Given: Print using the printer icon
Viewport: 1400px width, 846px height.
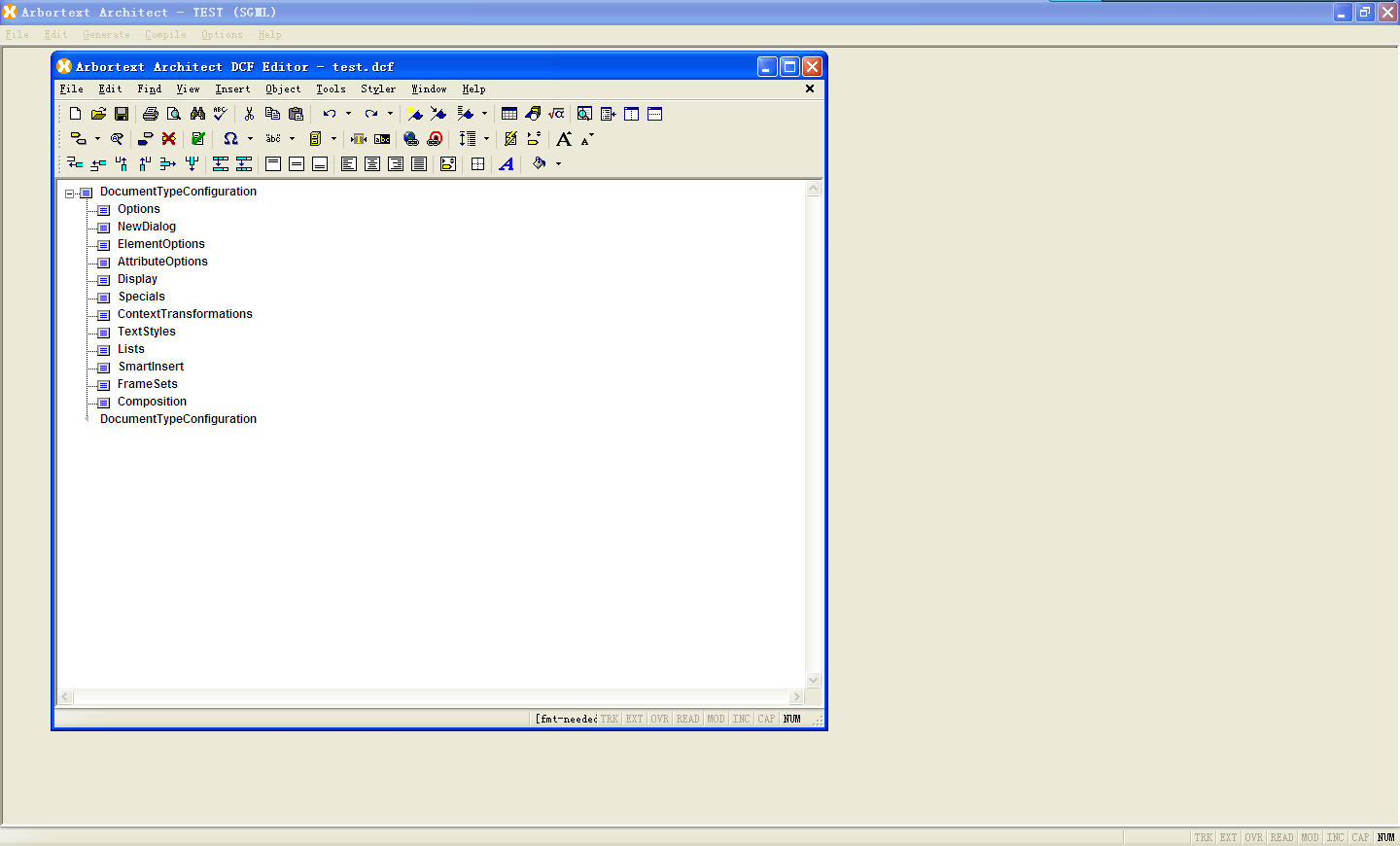Looking at the screenshot, I should (x=151, y=114).
